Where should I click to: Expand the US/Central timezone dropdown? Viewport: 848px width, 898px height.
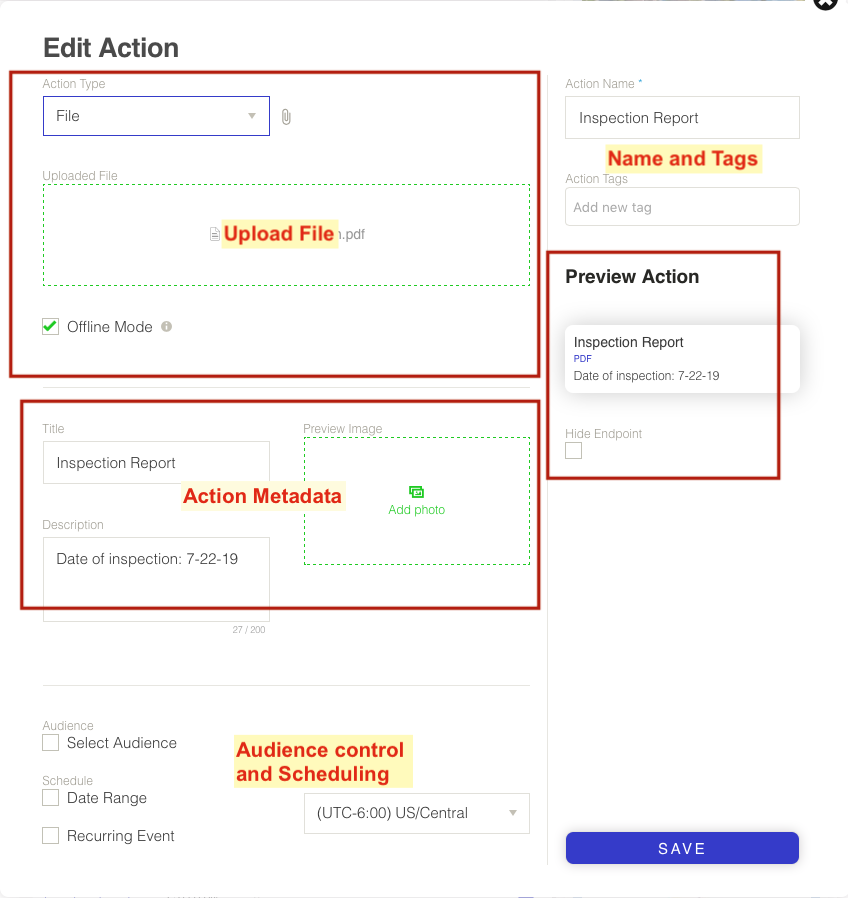point(416,813)
